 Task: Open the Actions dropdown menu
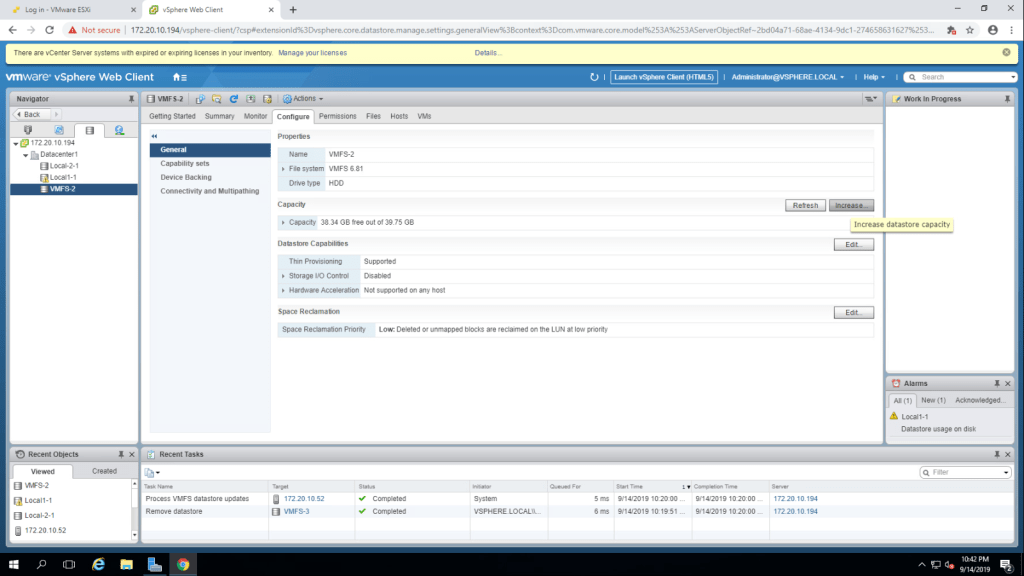pos(301,99)
